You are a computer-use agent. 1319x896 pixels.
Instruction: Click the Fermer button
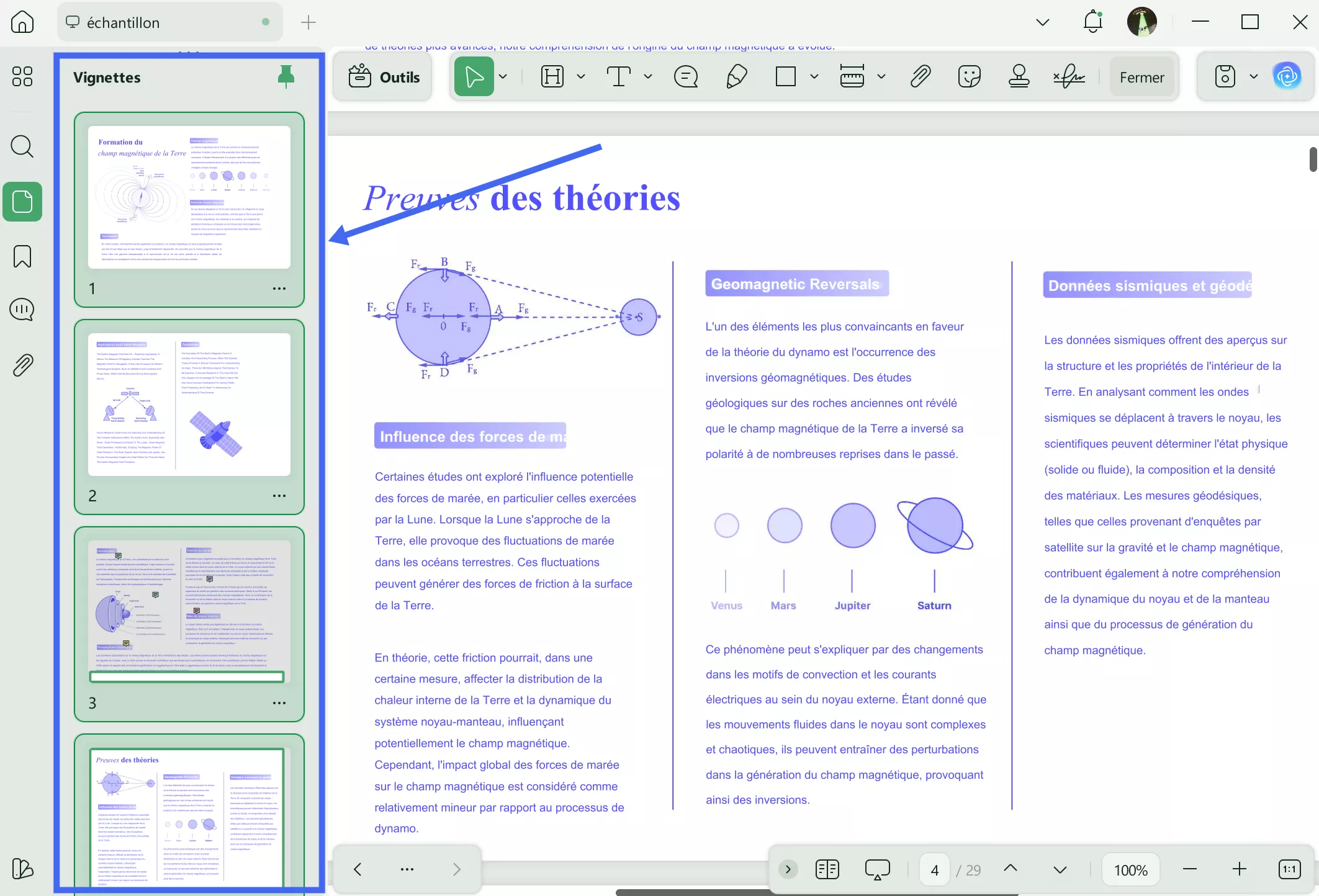pyautogui.click(x=1141, y=76)
